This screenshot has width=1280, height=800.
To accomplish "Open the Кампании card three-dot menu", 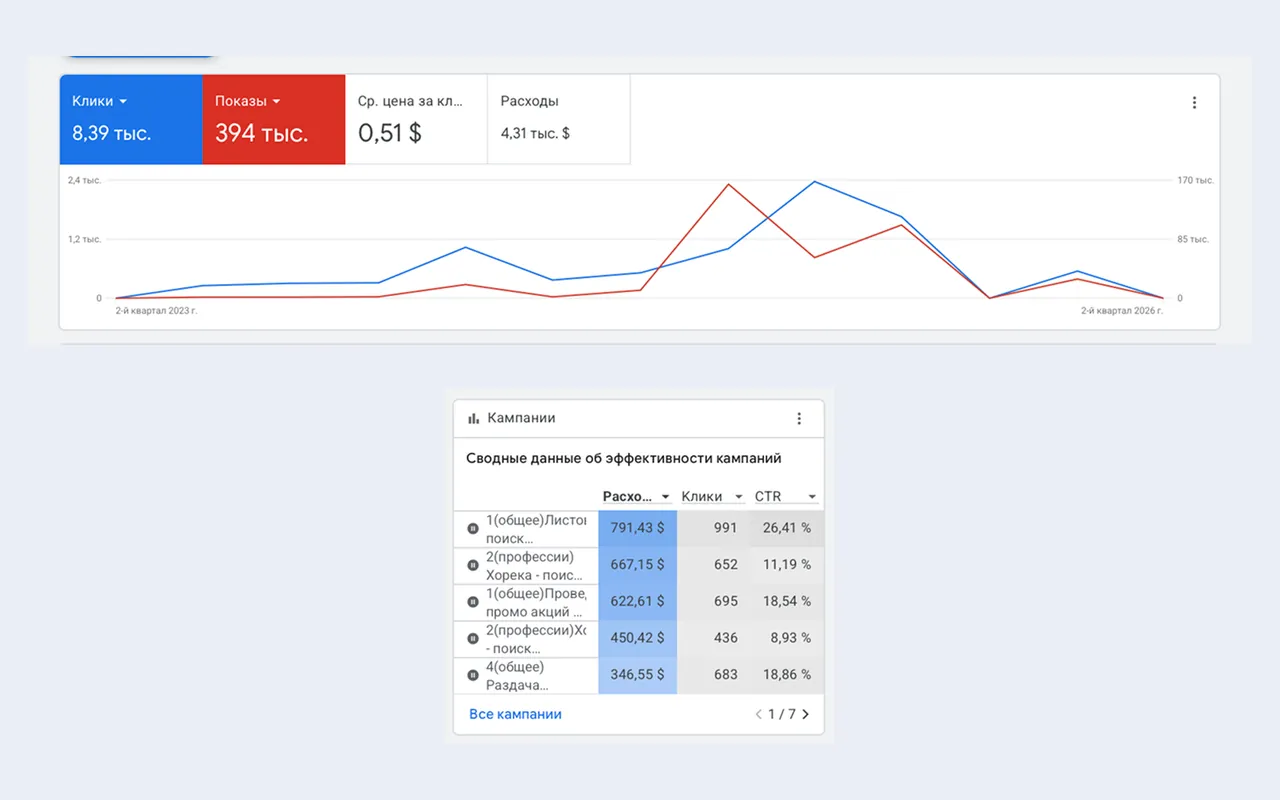I will pyautogui.click(x=799, y=418).
